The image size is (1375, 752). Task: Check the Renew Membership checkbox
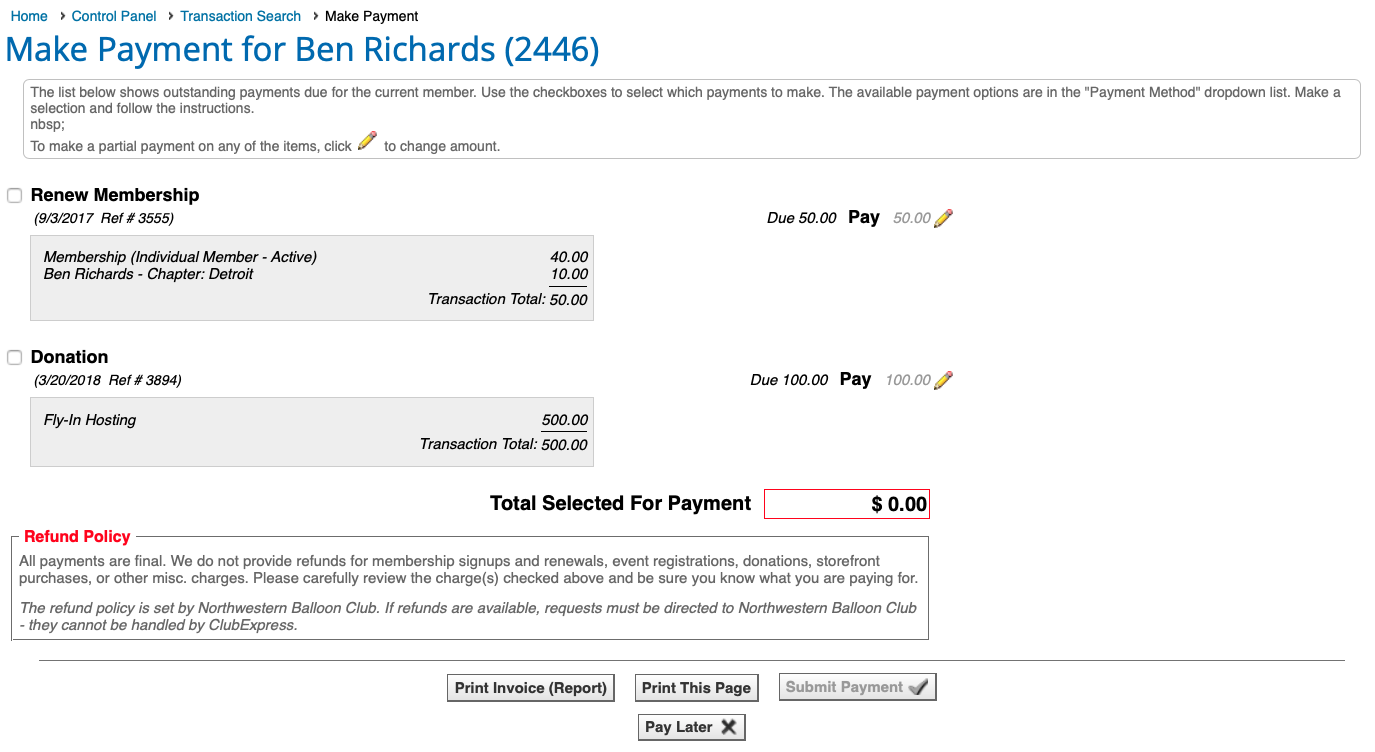pyautogui.click(x=14, y=195)
